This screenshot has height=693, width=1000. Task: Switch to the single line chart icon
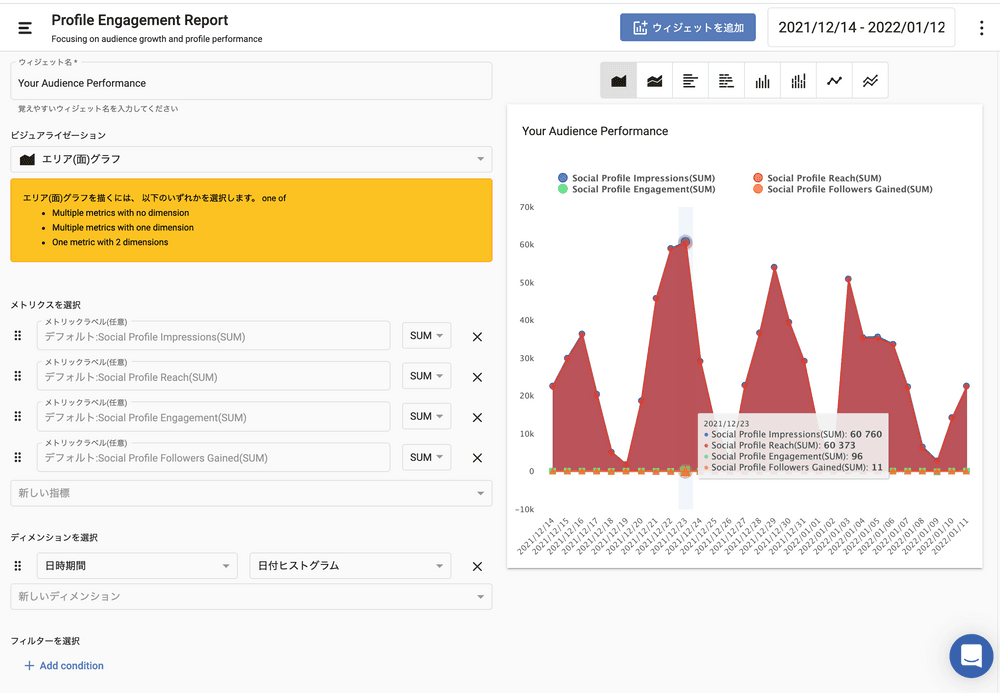(834, 81)
